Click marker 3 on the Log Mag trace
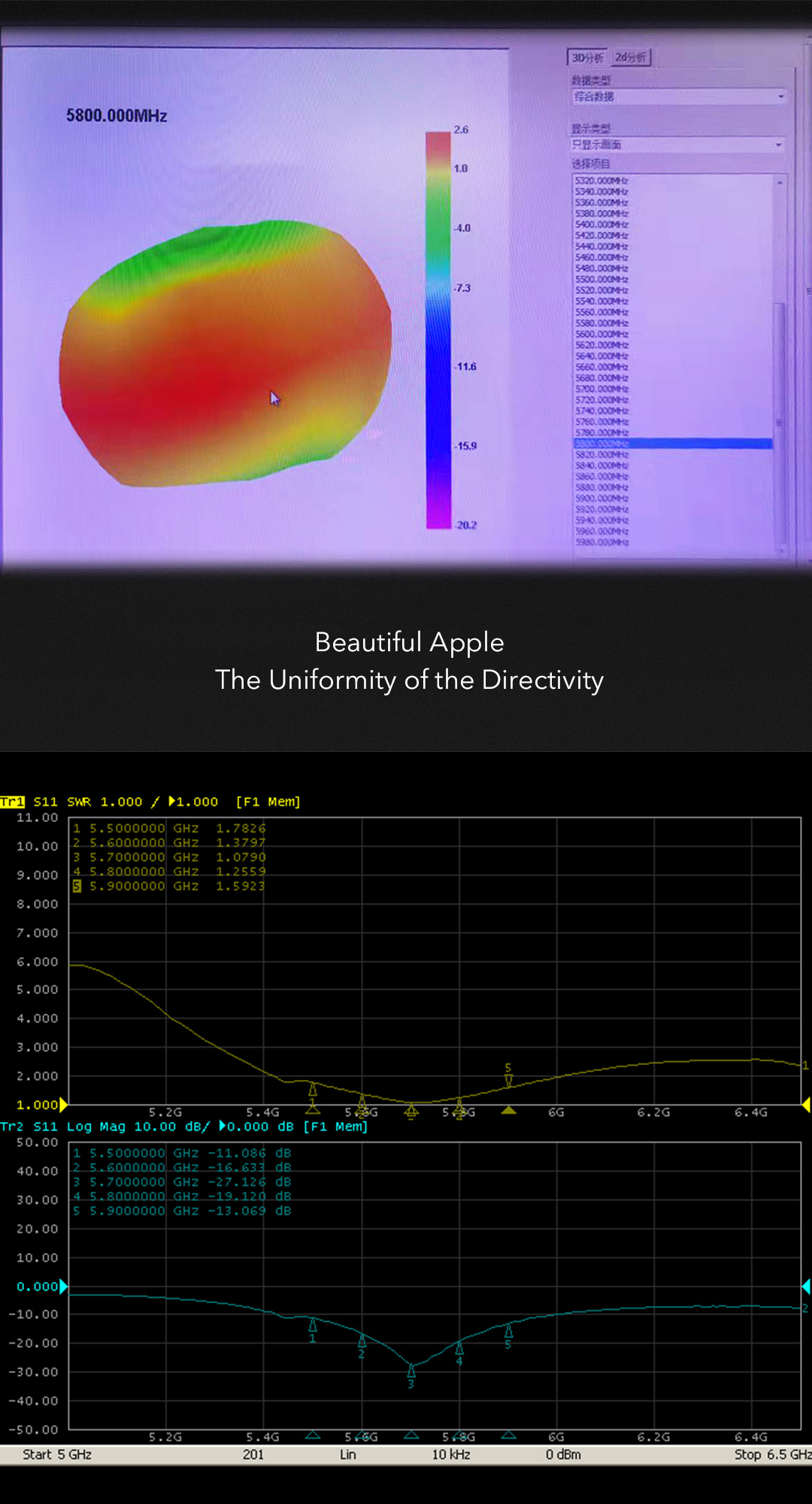Screen dimensions: 812x1504 [411, 1370]
